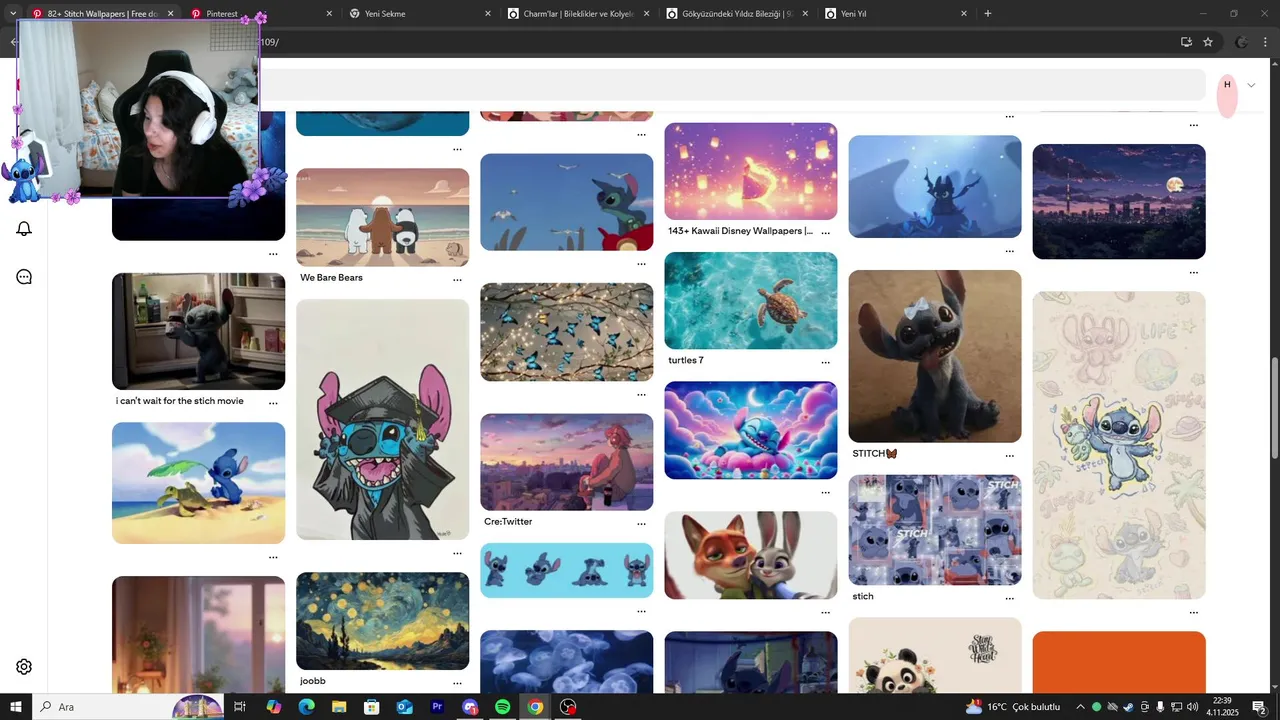Open Copilot from the taskbar
This screenshot has height=720, width=1280.
pos(273,707)
